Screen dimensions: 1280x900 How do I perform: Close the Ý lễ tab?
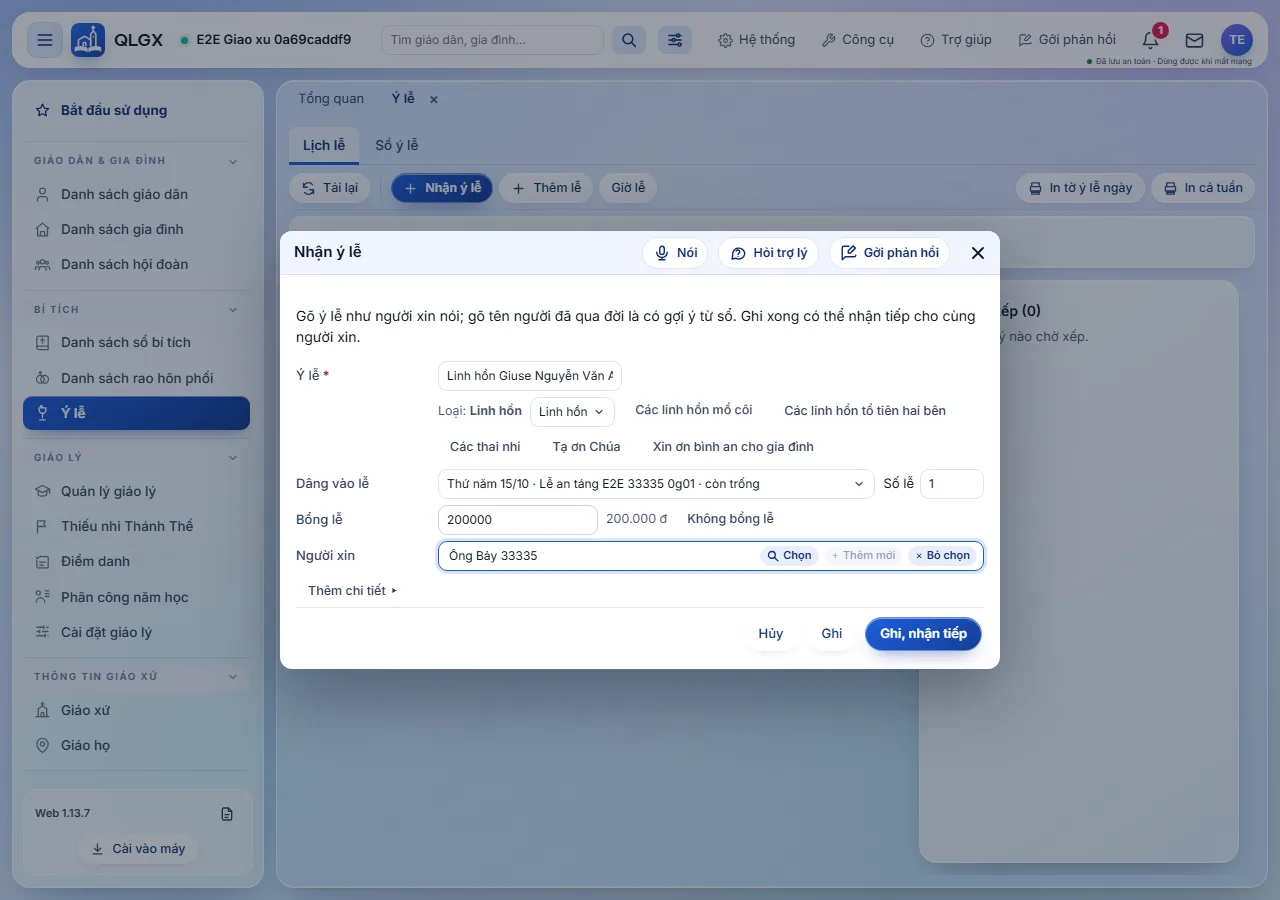pos(434,99)
